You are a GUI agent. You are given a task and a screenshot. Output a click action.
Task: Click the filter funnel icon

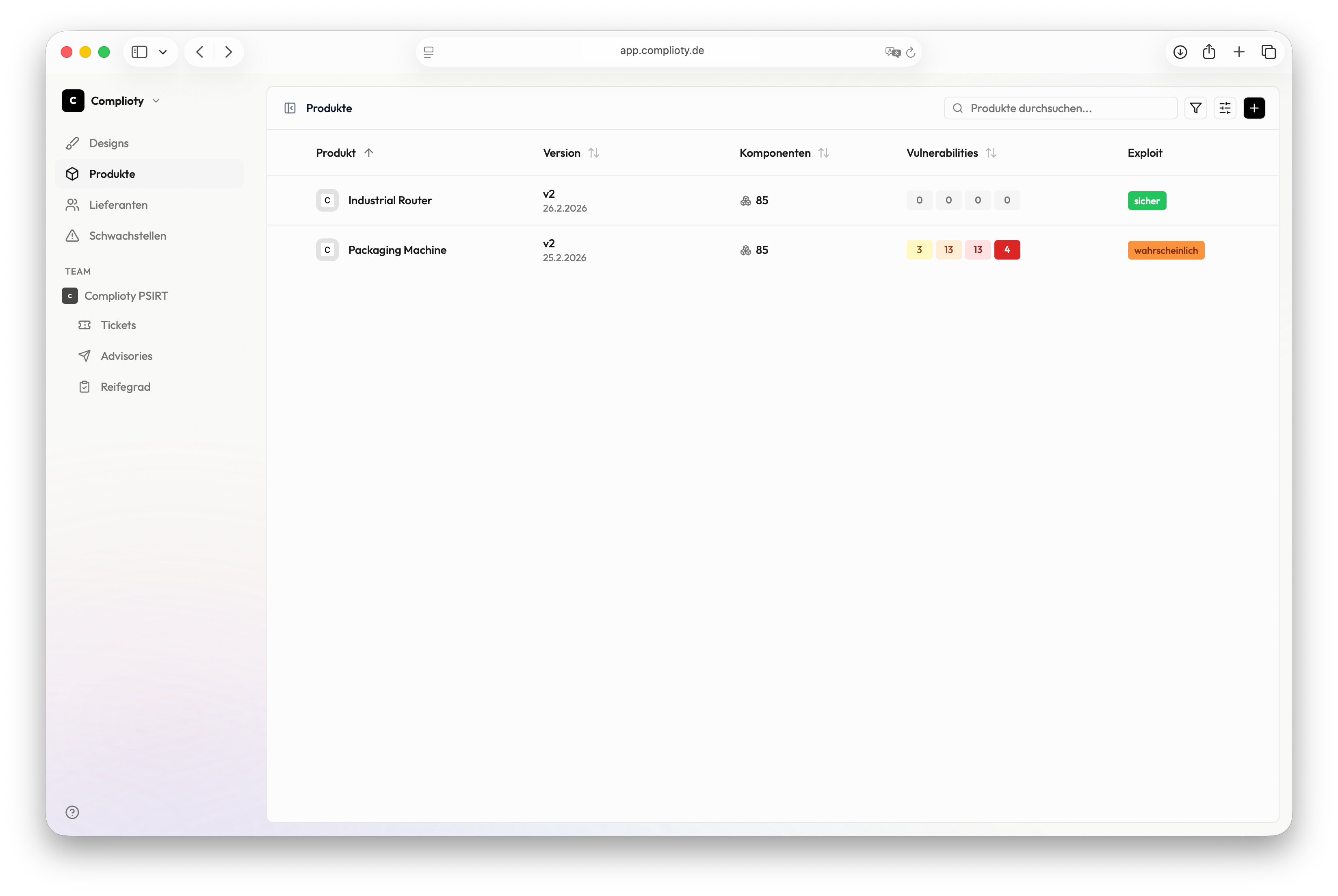click(x=1195, y=108)
